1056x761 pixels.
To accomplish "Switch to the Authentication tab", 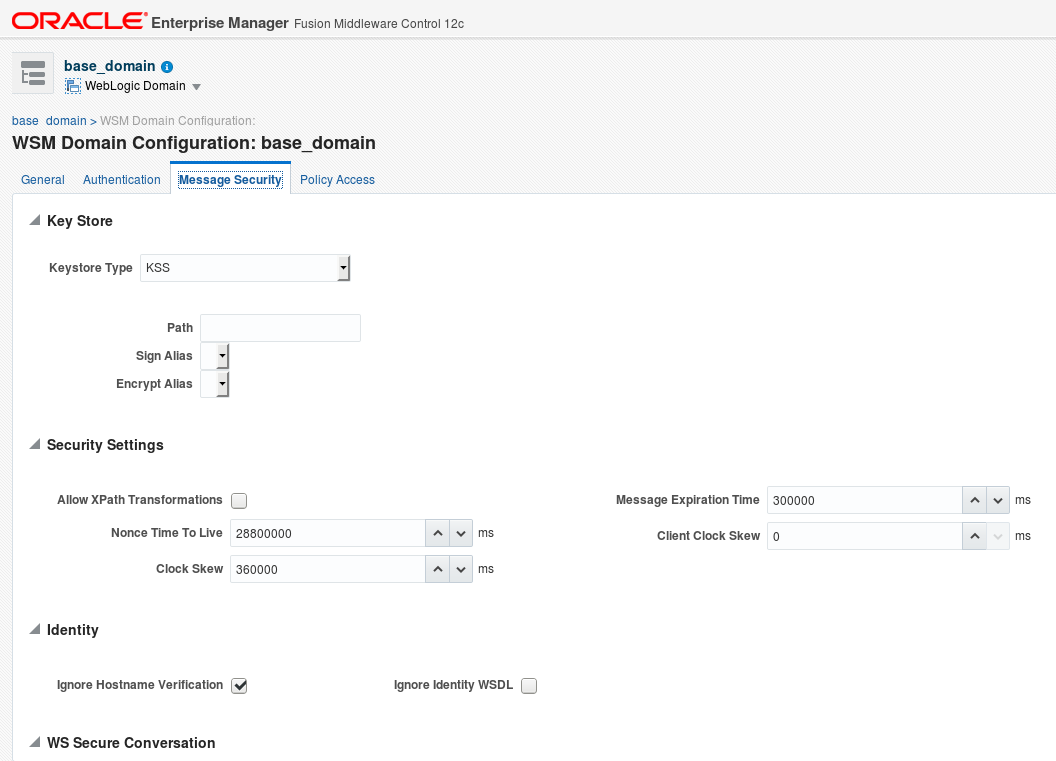I will tap(122, 180).
